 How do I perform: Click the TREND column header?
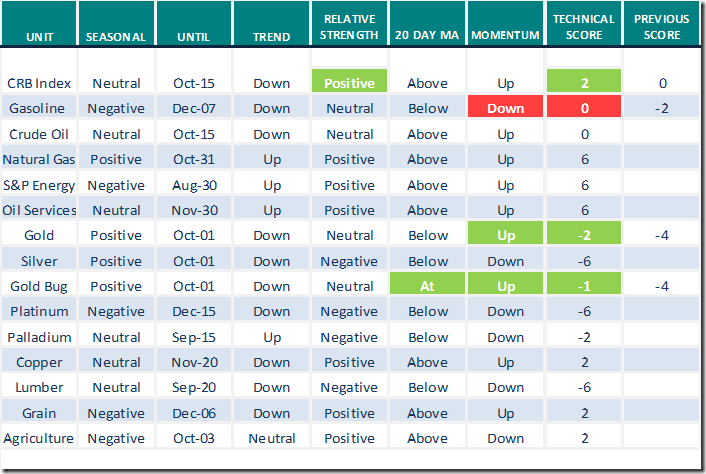pyautogui.click(x=272, y=36)
